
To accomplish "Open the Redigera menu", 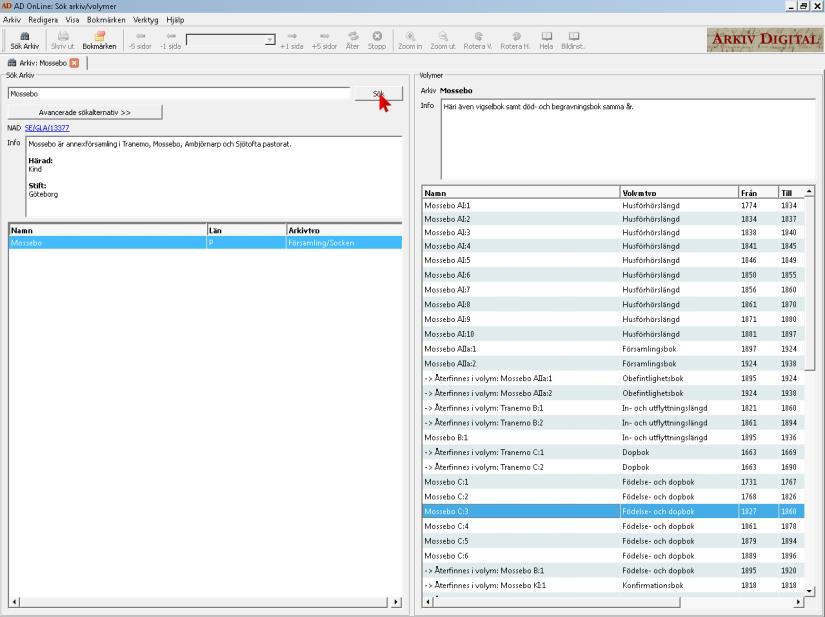I will pyautogui.click(x=43, y=20).
